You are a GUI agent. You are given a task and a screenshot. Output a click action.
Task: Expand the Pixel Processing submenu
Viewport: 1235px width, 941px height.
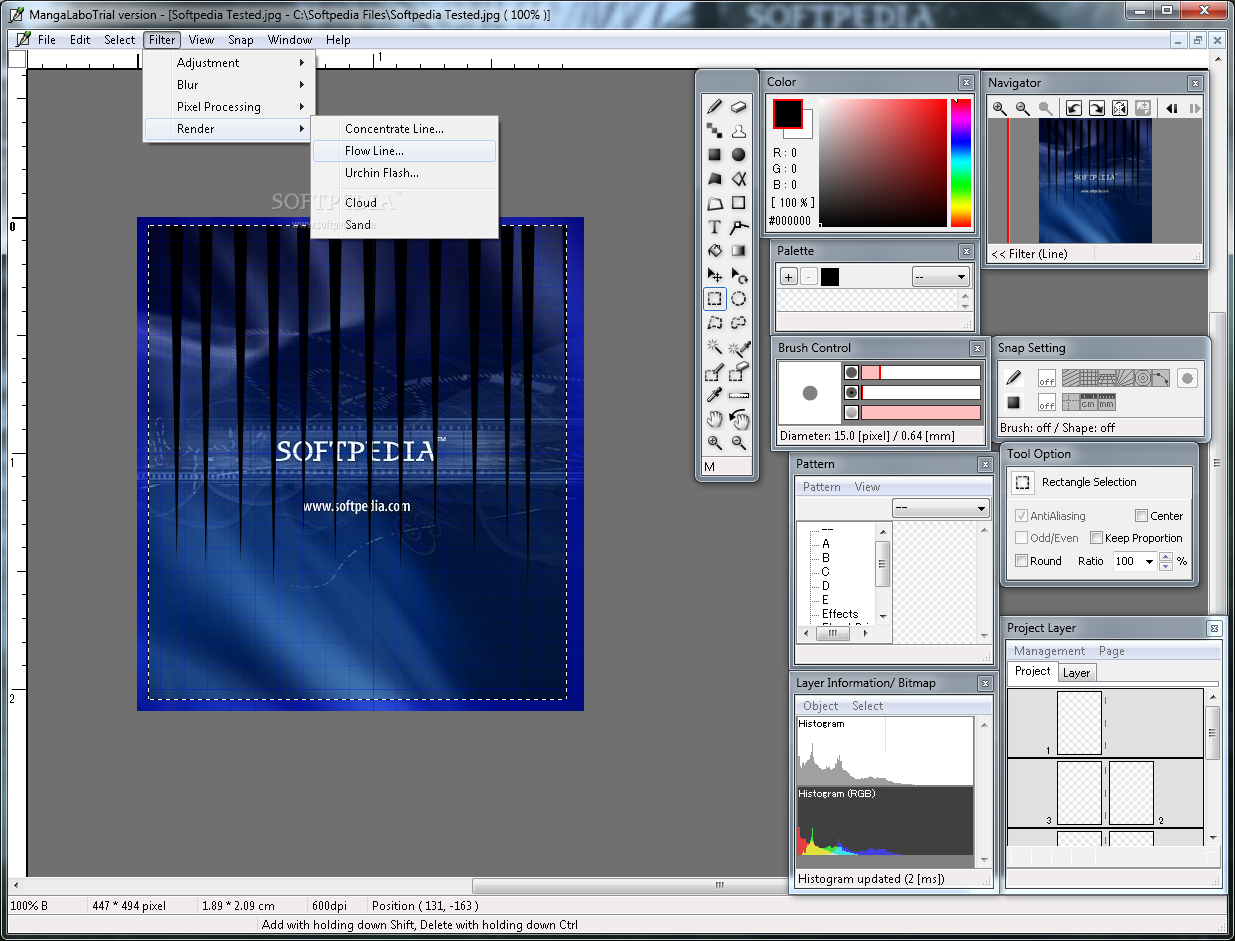tap(229, 107)
